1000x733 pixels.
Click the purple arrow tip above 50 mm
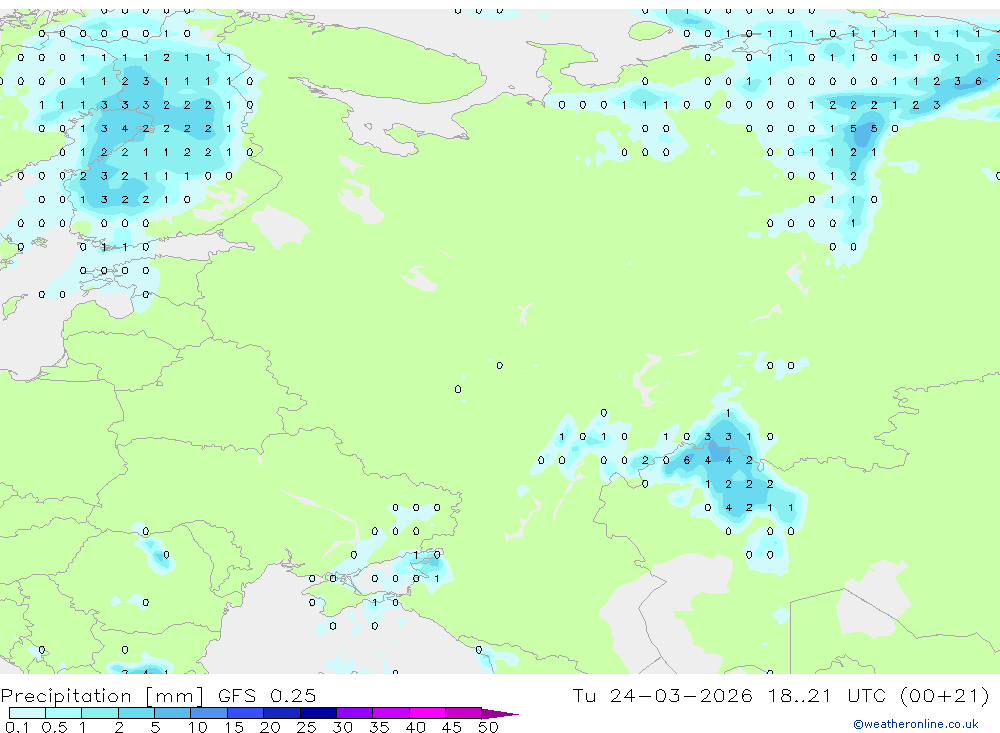[x=500, y=714]
